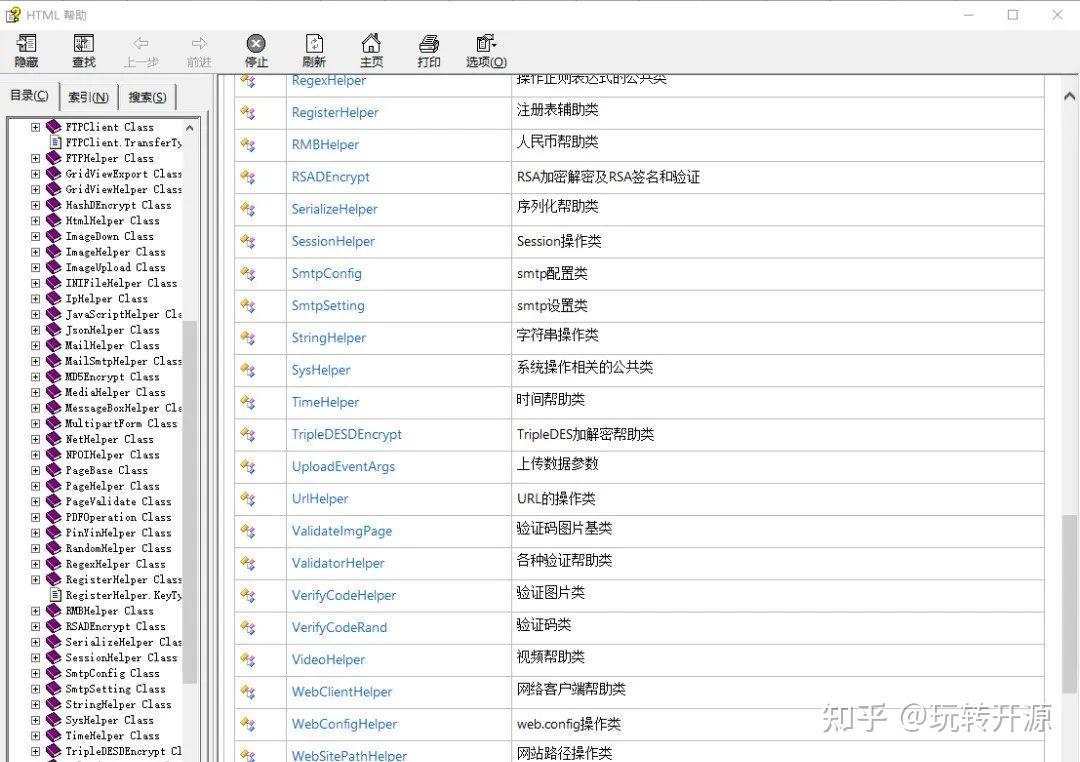Click the description text "人民币帮助类"

(557, 143)
